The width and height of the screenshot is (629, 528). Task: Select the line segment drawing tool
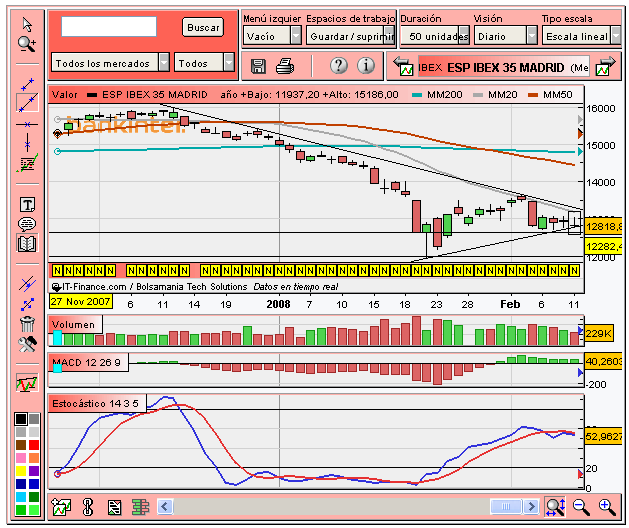click(27, 84)
